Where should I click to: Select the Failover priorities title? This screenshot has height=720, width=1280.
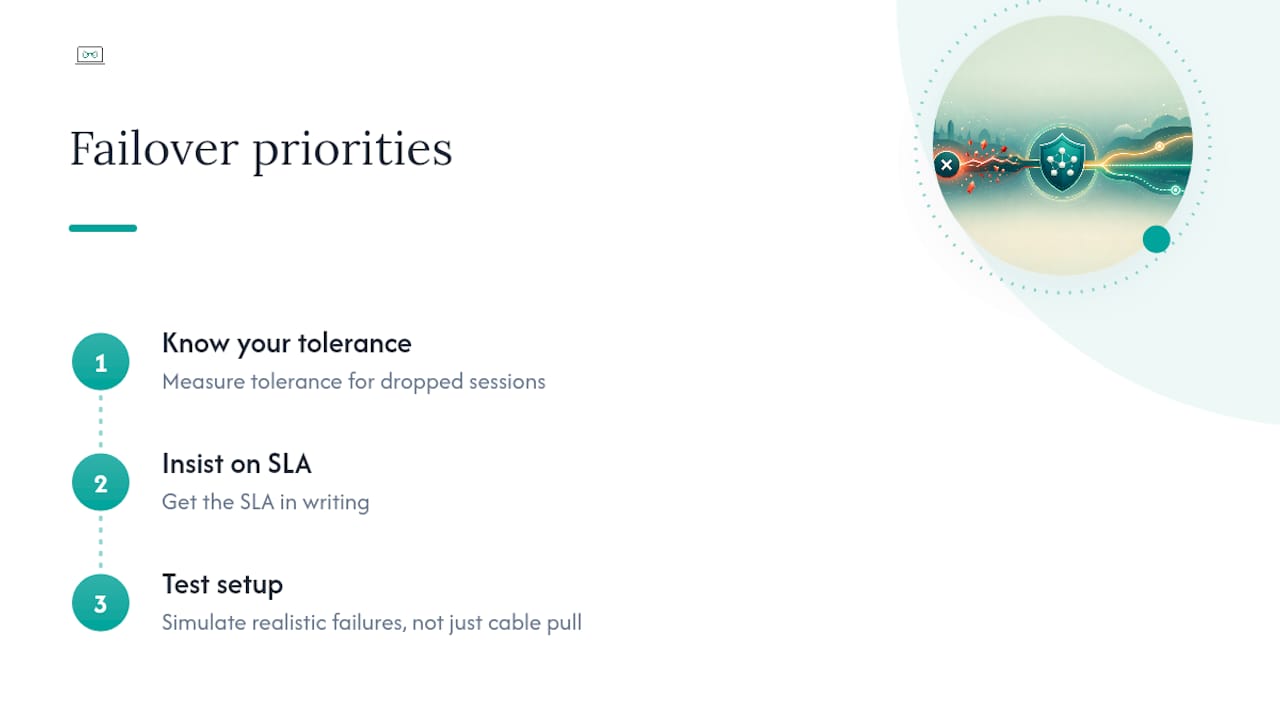click(x=261, y=149)
